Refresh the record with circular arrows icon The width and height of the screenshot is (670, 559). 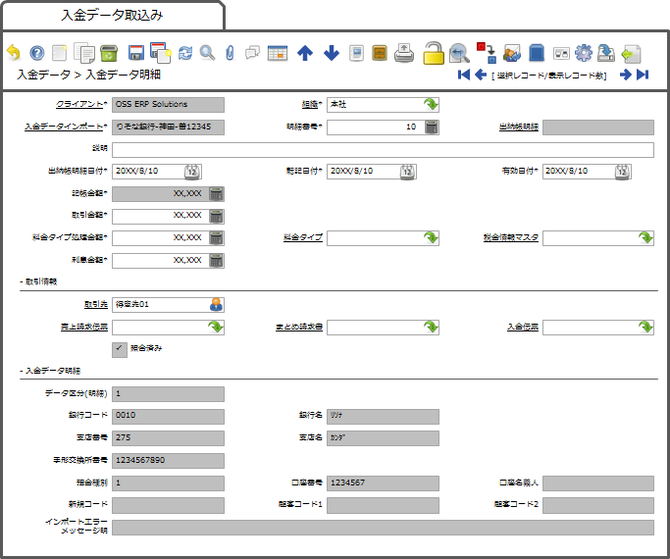(185, 53)
